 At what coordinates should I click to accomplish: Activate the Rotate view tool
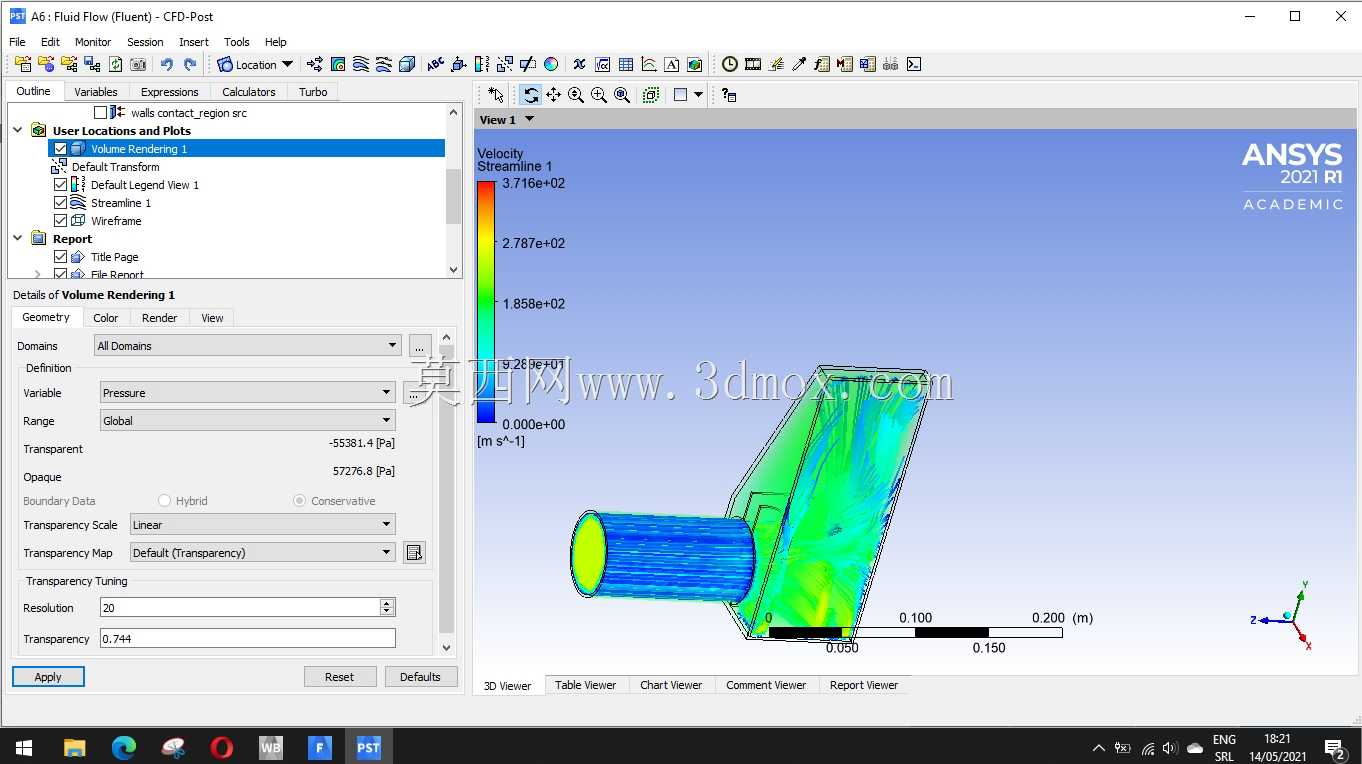pyautogui.click(x=531, y=95)
